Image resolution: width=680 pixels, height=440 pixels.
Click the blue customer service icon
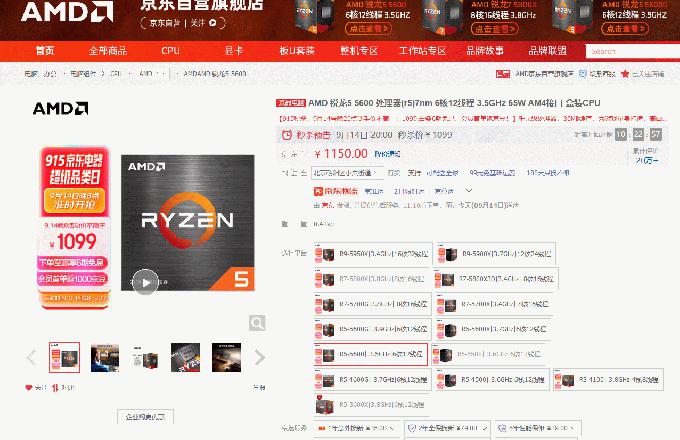[583, 74]
